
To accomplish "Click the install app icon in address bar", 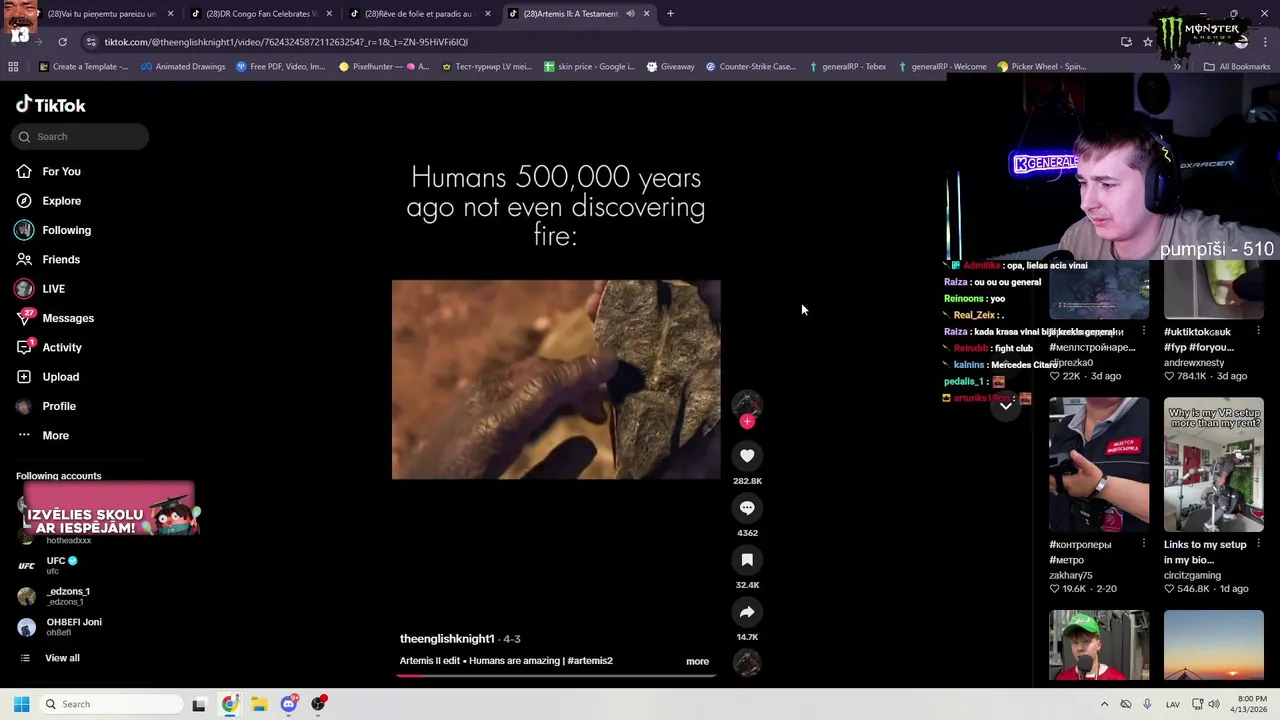I will tap(1126, 42).
